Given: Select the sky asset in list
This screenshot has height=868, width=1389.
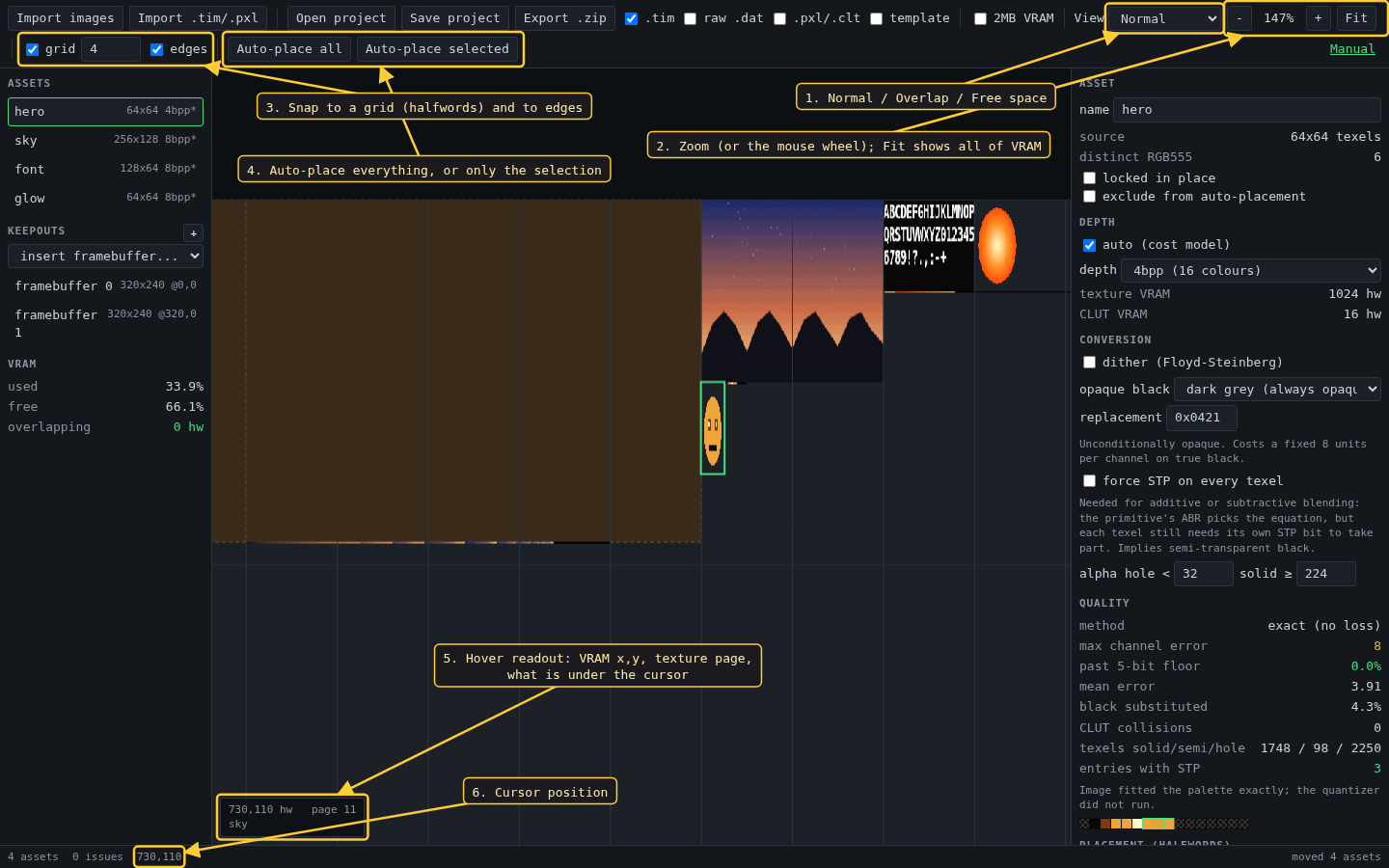Looking at the screenshot, I should point(105,141).
